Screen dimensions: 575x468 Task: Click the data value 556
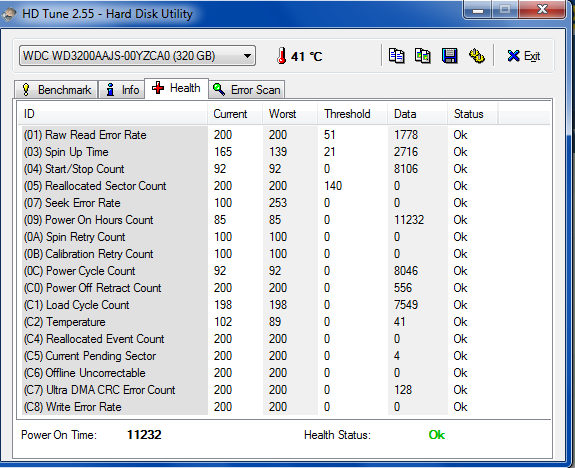[x=403, y=288]
